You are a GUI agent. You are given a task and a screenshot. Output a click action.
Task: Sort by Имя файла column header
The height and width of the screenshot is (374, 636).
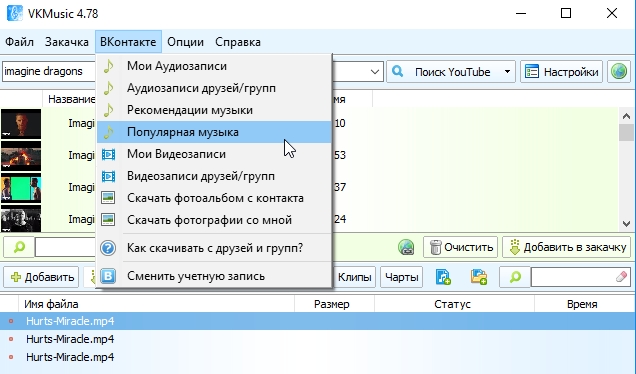pos(156,304)
